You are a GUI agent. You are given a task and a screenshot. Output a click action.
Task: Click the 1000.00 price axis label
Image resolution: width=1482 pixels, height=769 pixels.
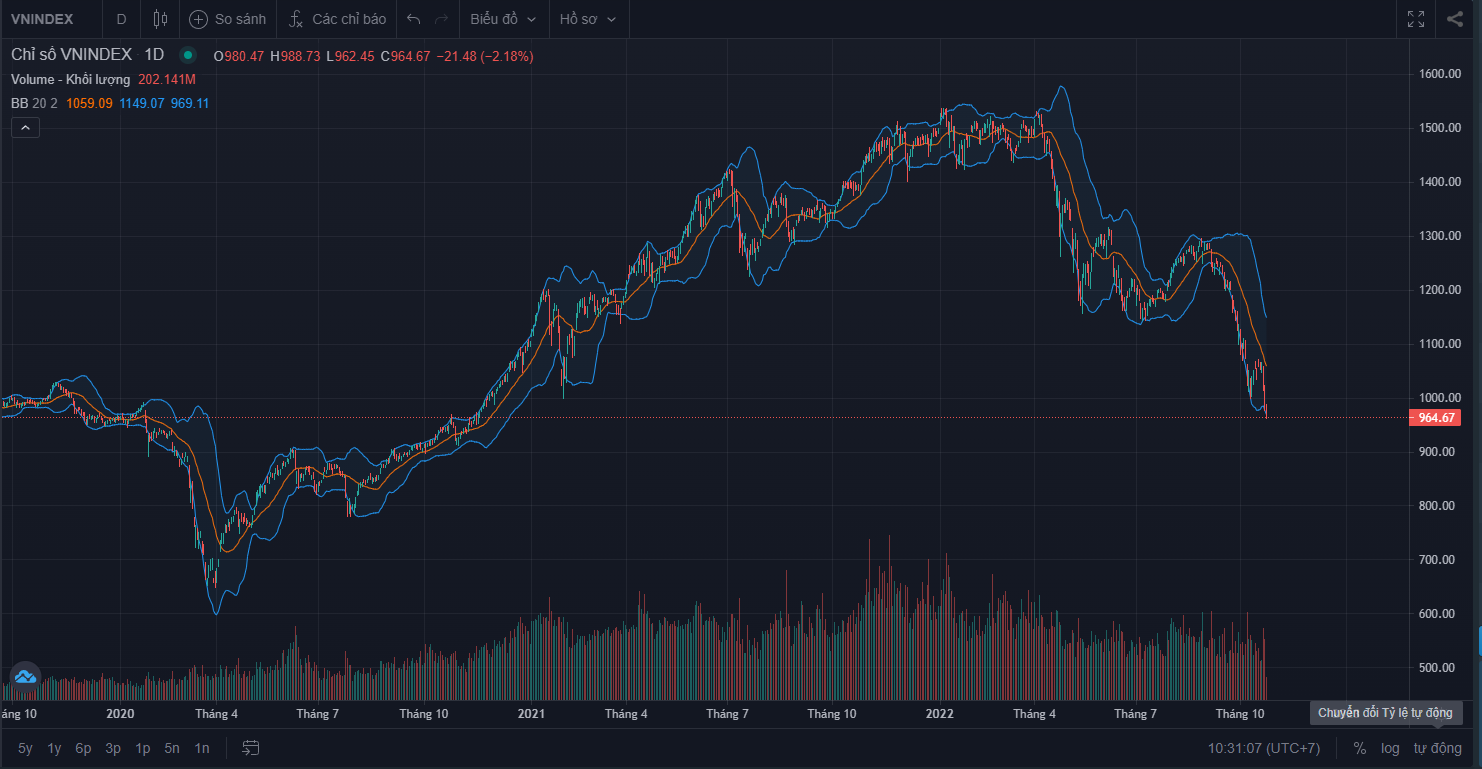pyautogui.click(x=1439, y=398)
